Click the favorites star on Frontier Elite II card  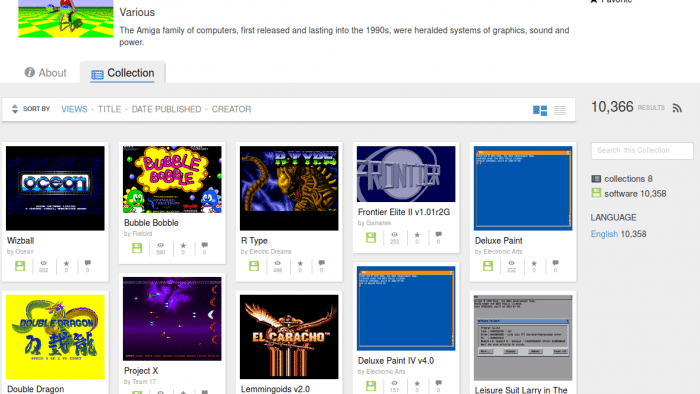[417, 235]
